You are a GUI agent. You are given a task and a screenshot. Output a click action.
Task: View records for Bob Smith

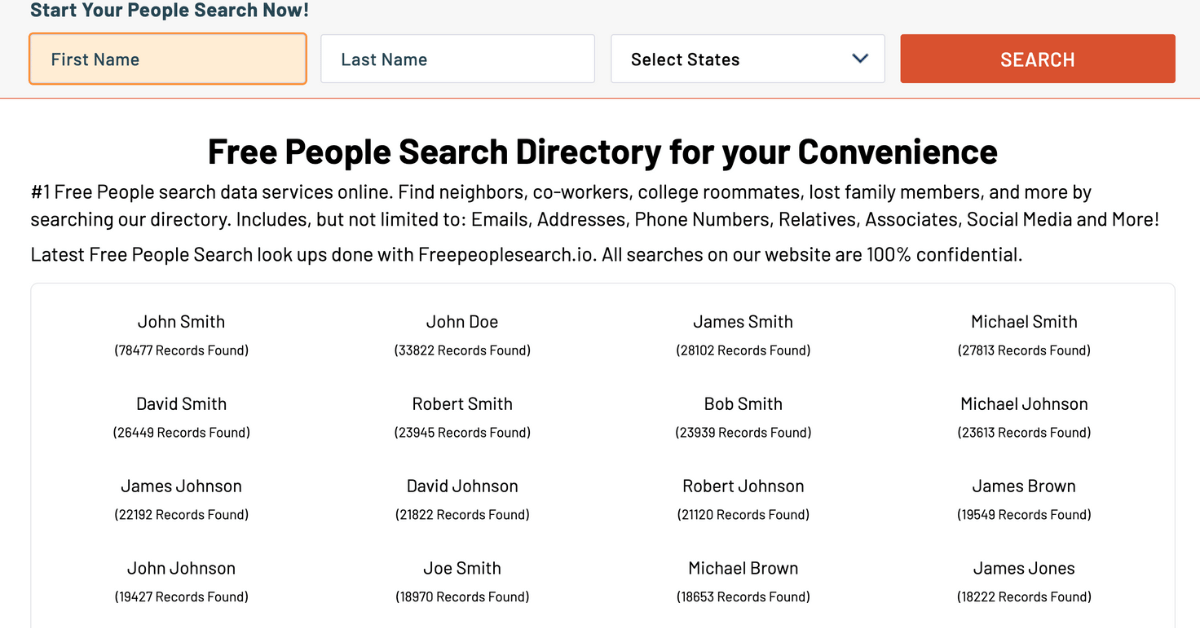point(743,403)
